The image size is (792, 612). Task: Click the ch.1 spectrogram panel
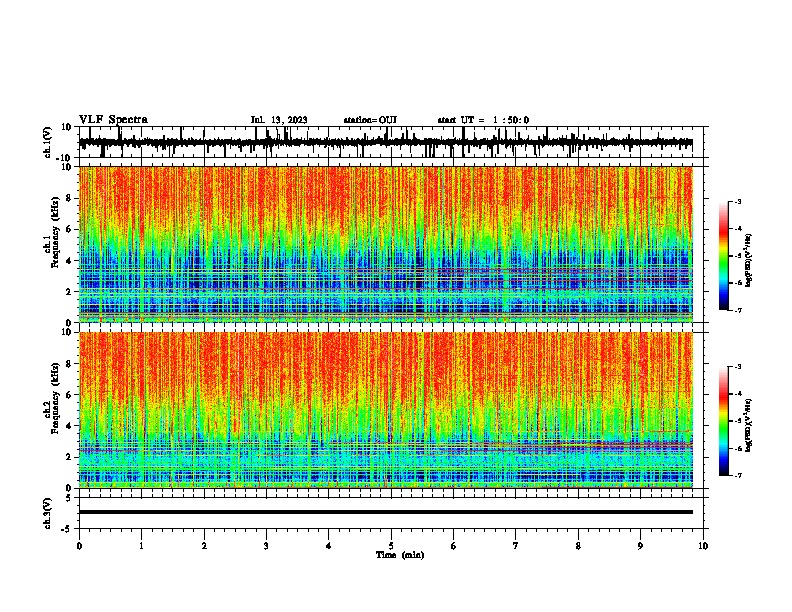[385, 244]
